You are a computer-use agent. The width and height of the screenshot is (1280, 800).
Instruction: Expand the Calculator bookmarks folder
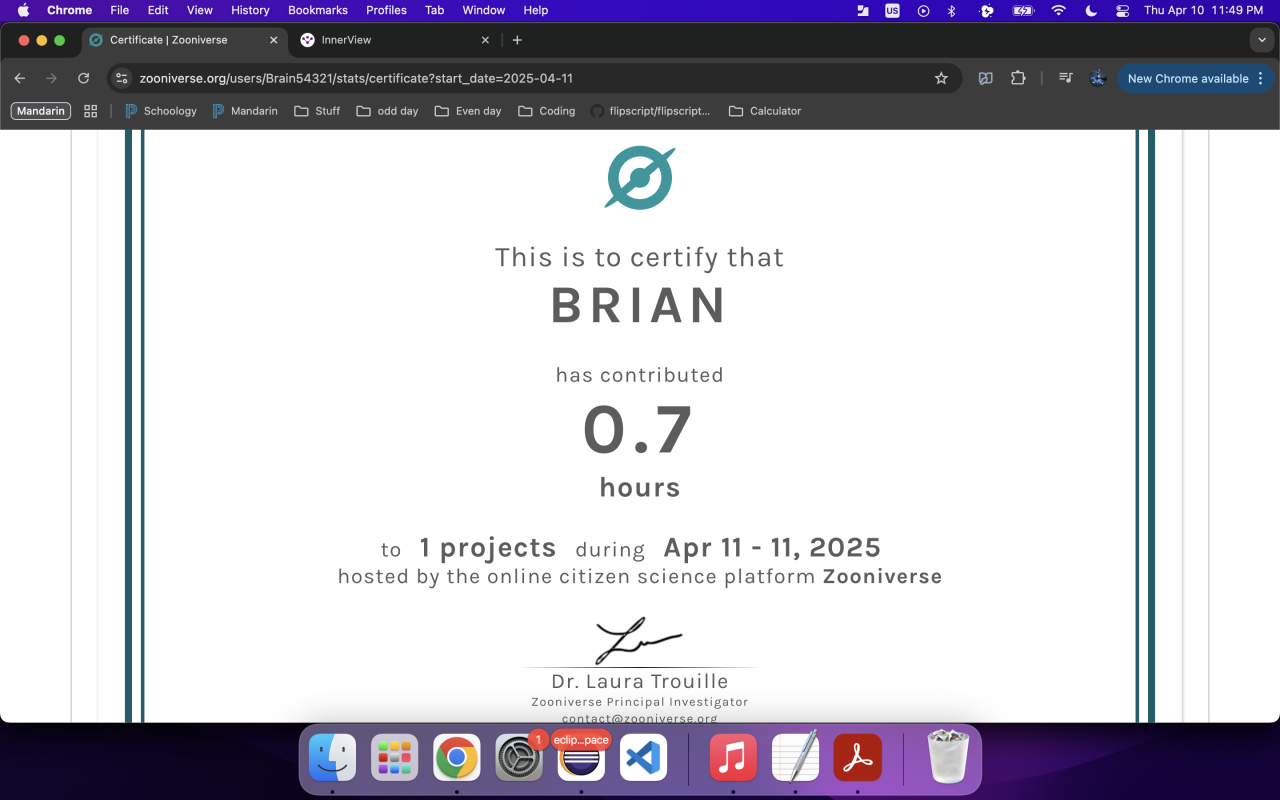(x=765, y=111)
